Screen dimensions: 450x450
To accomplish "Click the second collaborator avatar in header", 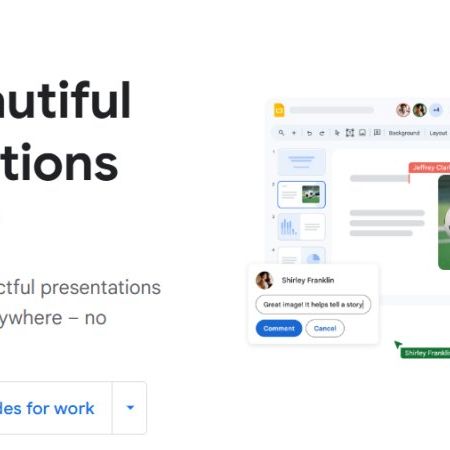I will 420,110.
